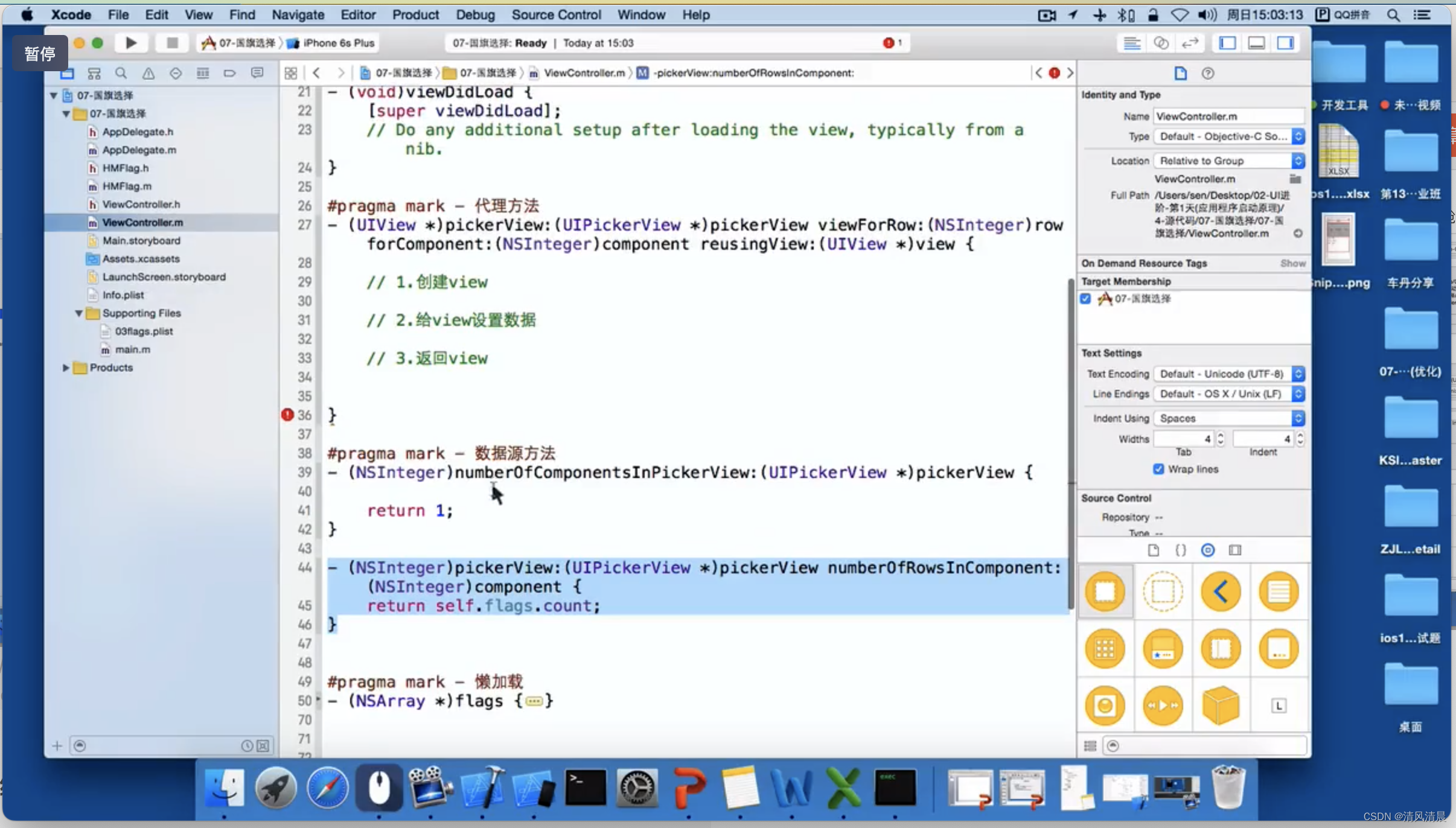The height and width of the screenshot is (828, 1456).
Task: Click the Run (play) button in toolbar
Action: [131, 42]
